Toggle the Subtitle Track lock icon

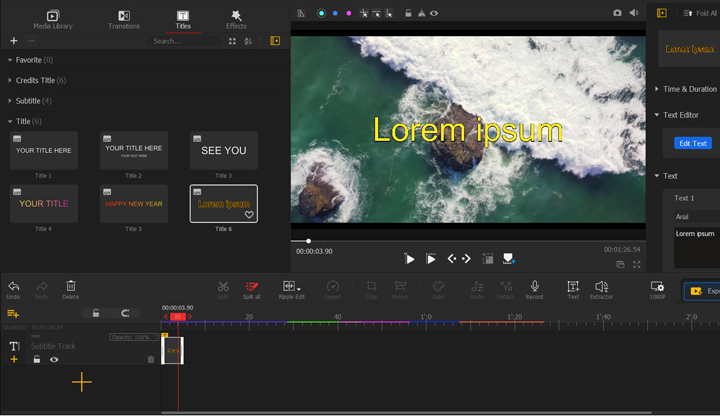pyautogui.click(x=37, y=359)
